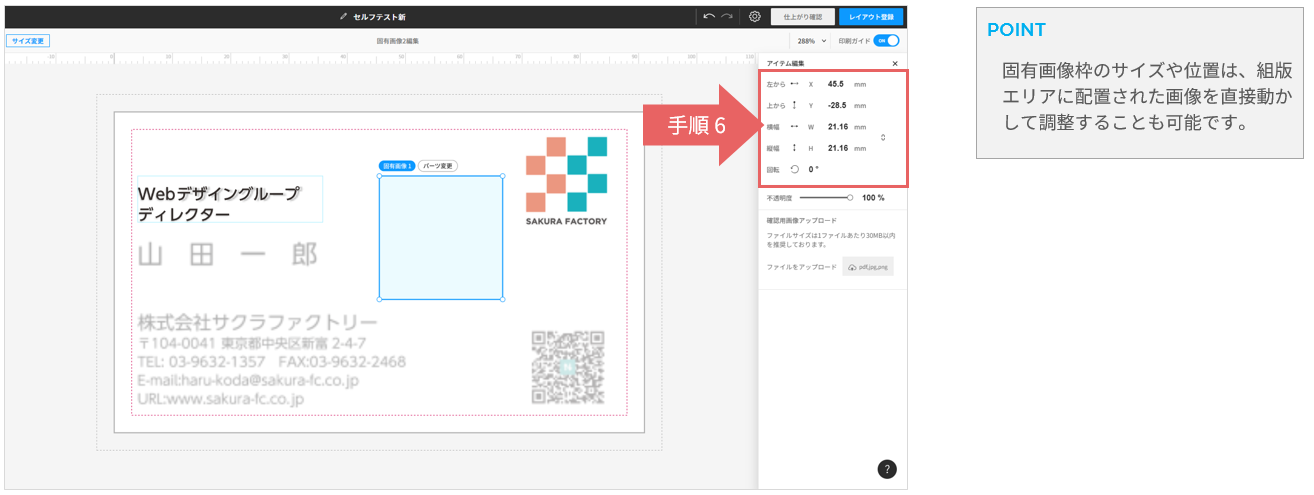Click the X position value field

pyautogui.click(x=836, y=84)
